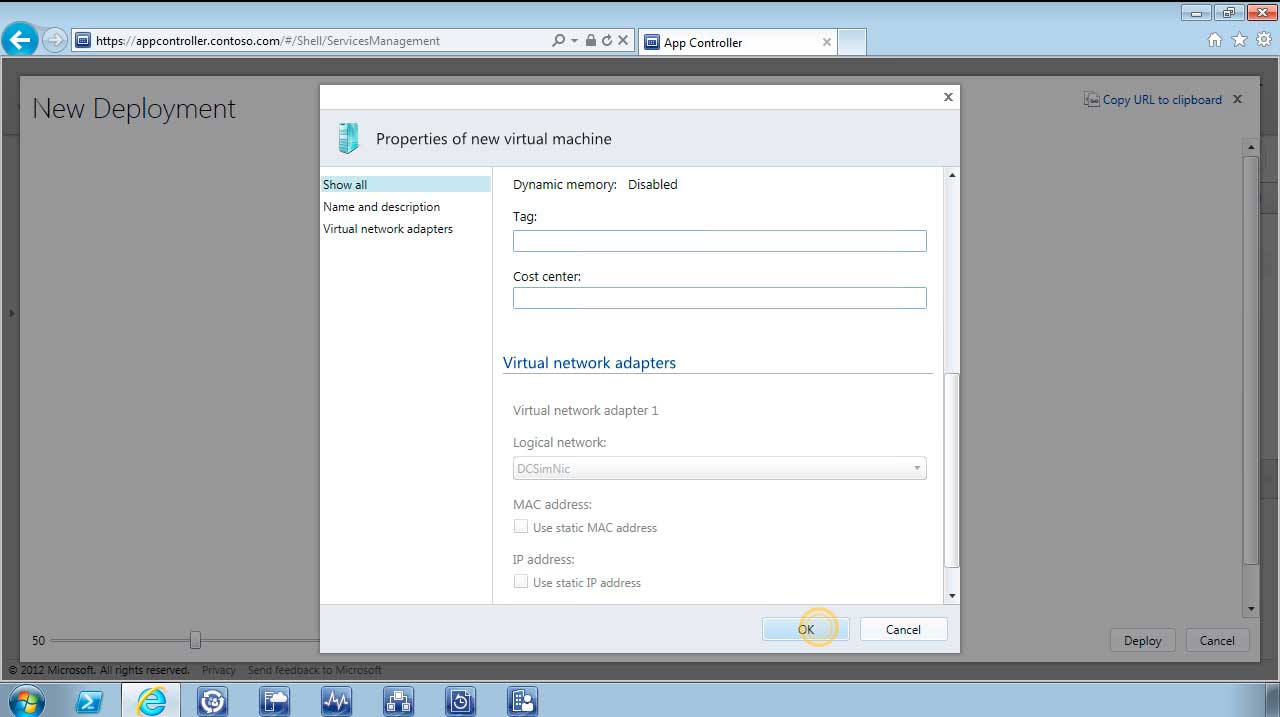Viewport: 1280px width, 717px height.
Task: Switch to Internet Explorer taskbar icon
Action: coord(151,701)
